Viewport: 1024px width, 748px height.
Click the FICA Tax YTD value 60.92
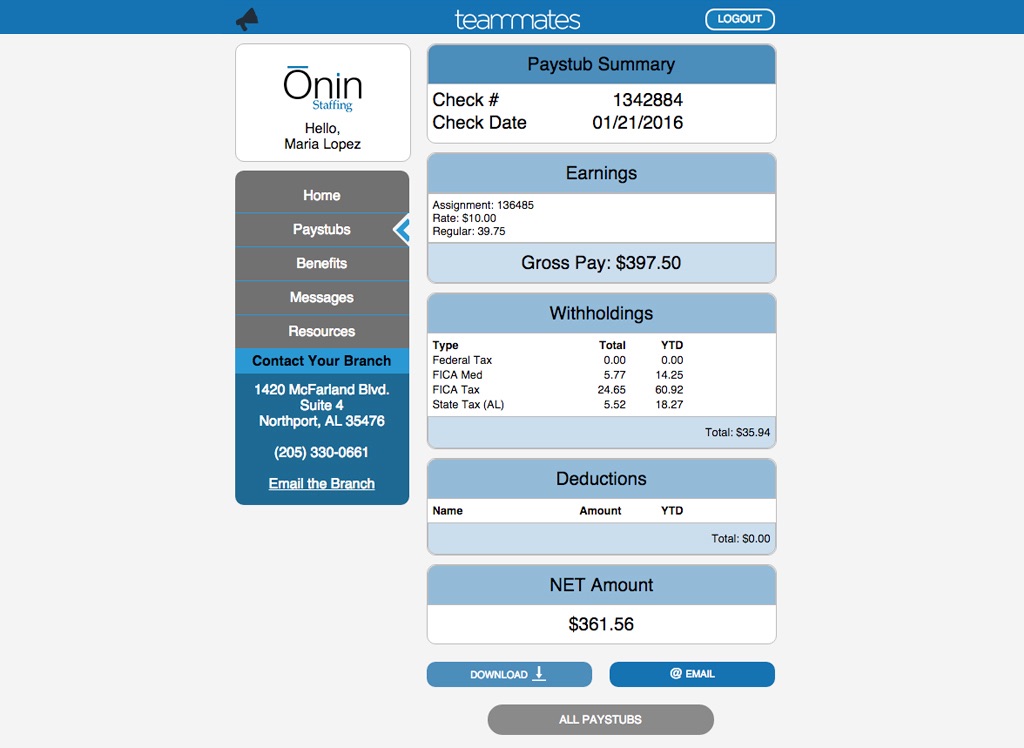tap(669, 390)
